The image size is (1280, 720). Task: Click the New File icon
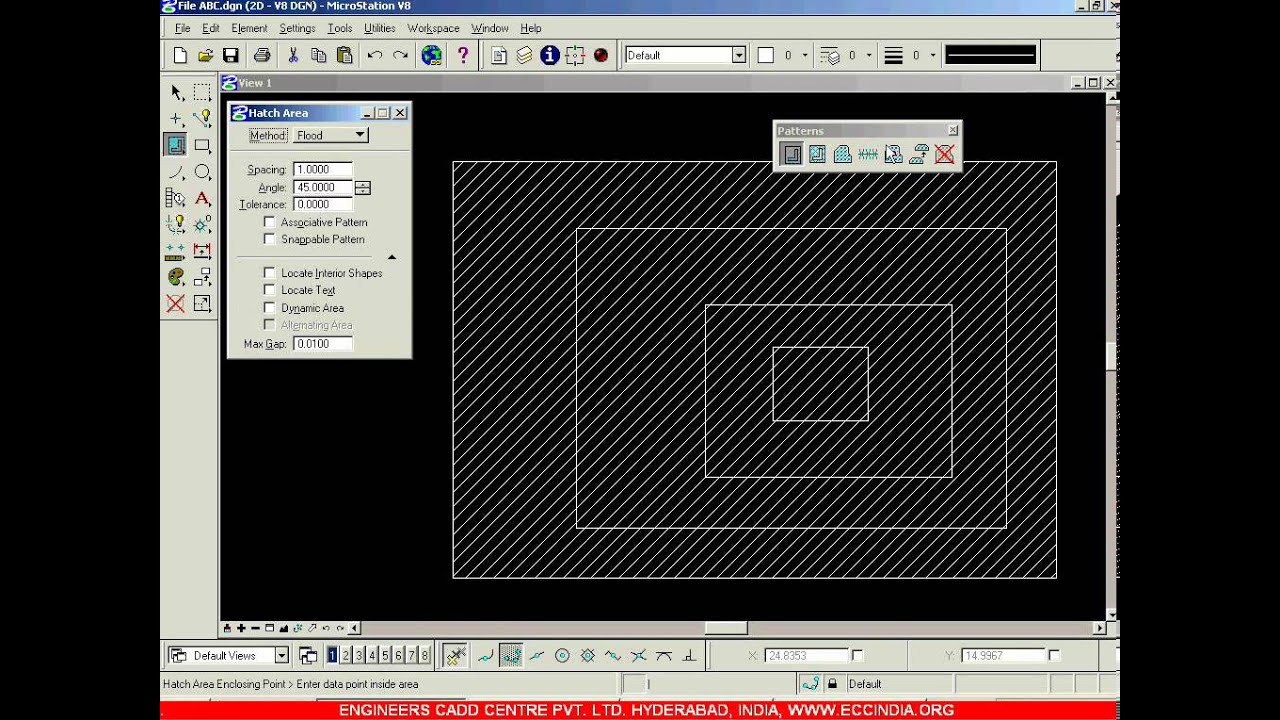180,56
